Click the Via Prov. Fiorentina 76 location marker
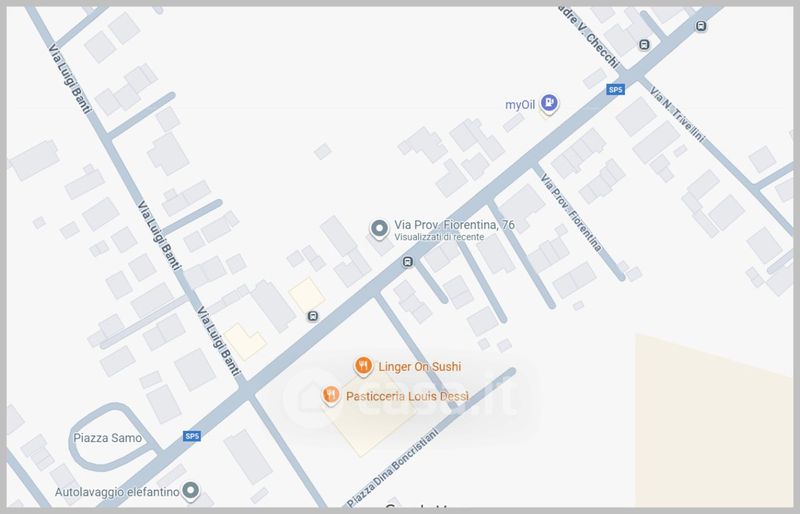800x514 pixels. click(x=379, y=229)
